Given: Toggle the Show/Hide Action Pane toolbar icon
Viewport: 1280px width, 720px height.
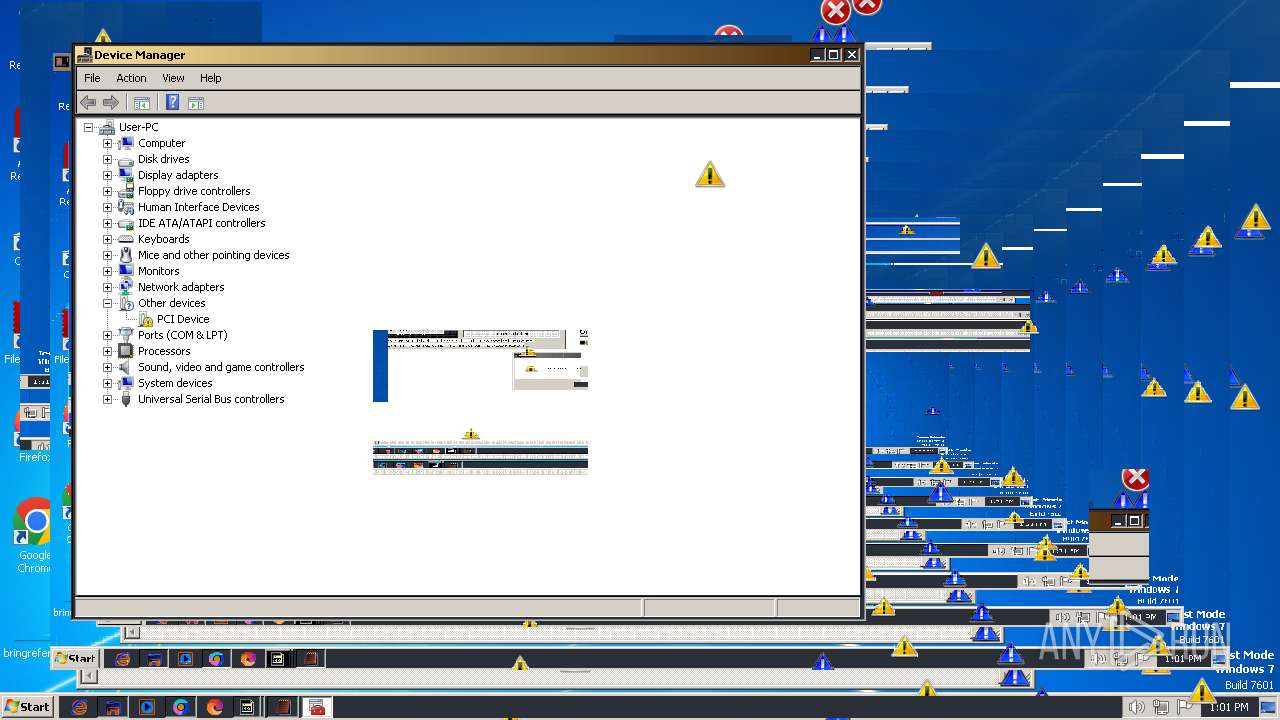Looking at the screenshot, I should coord(196,103).
